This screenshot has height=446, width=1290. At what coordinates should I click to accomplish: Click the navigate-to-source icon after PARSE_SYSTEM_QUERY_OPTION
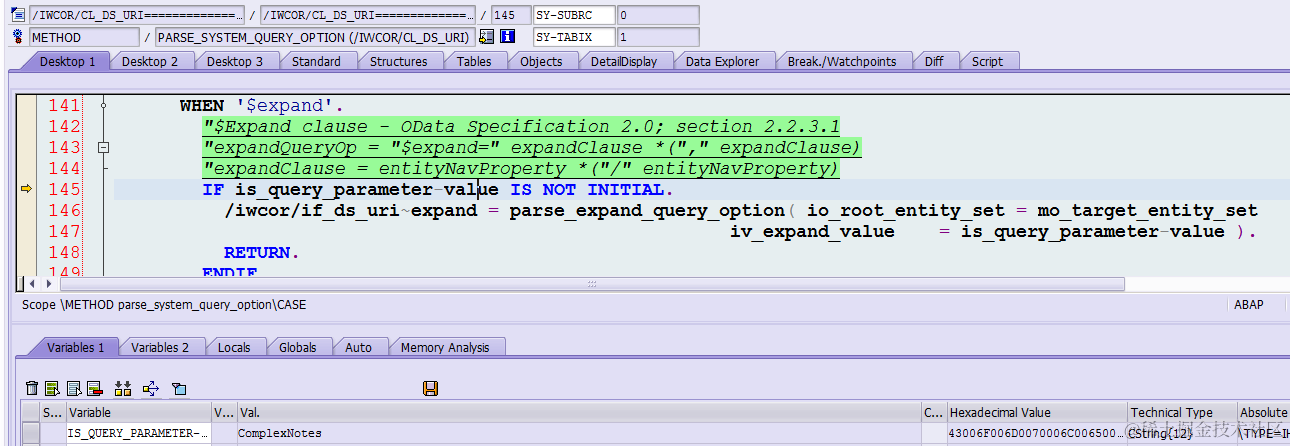486,37
